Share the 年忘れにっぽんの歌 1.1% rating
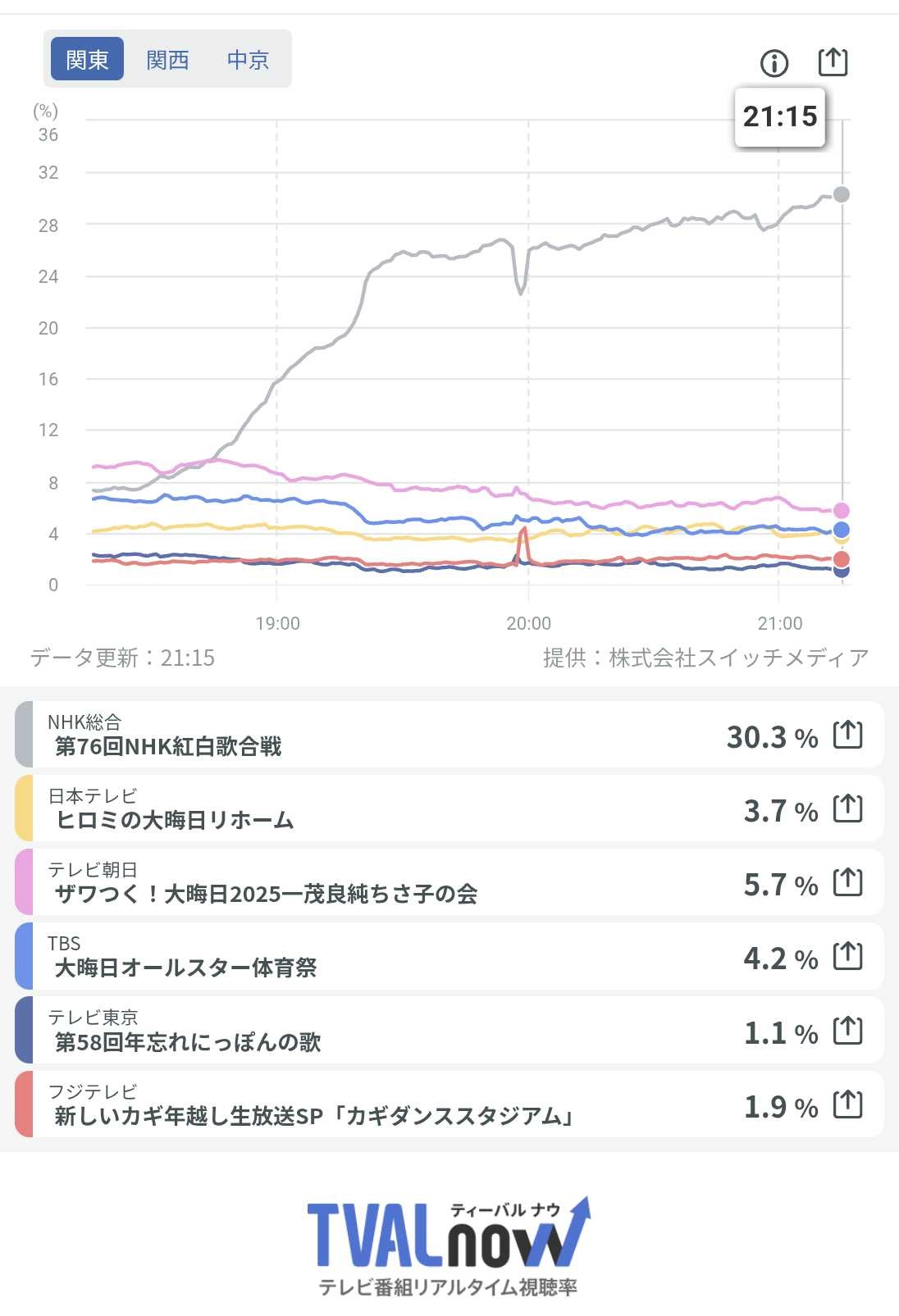 847,1031
